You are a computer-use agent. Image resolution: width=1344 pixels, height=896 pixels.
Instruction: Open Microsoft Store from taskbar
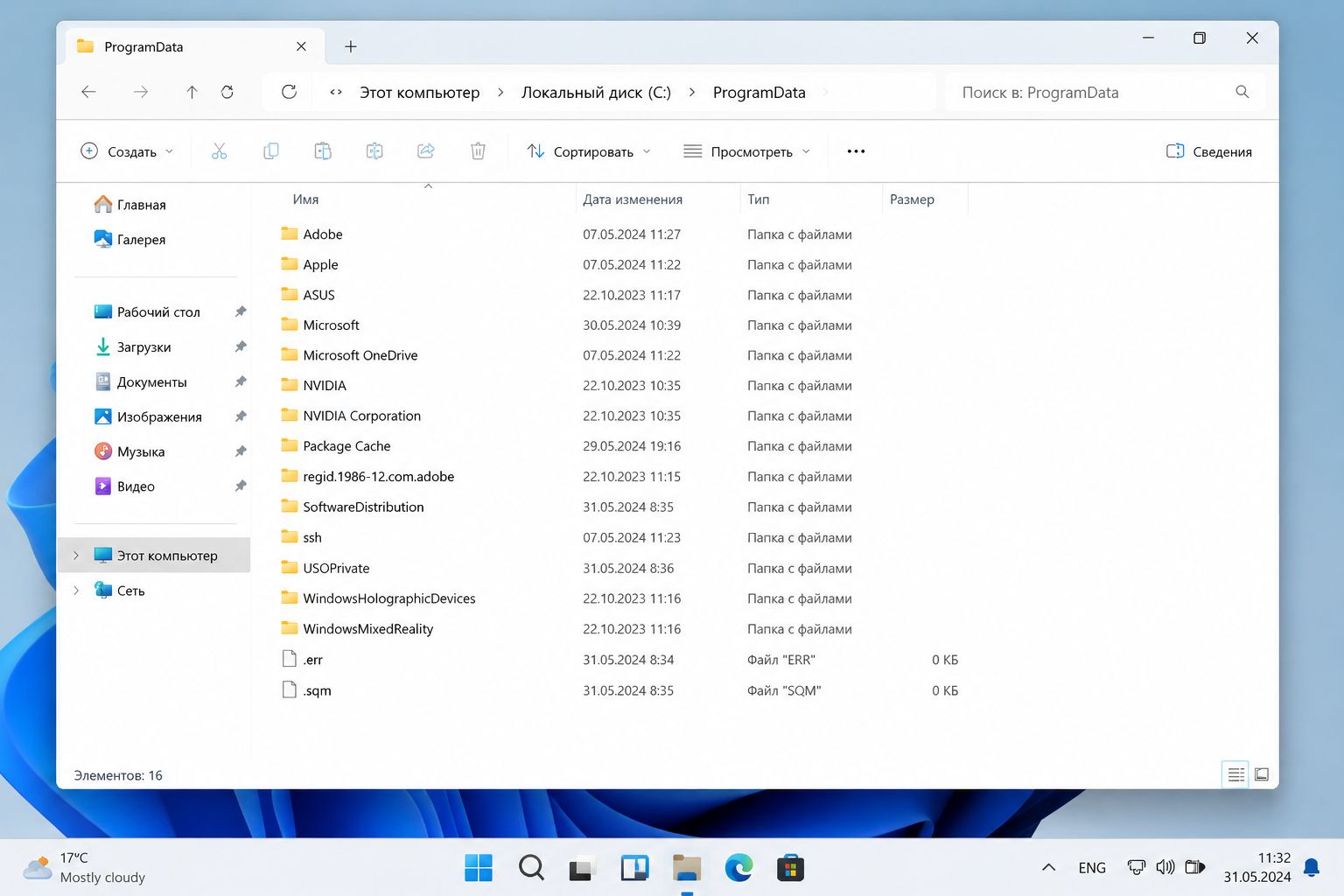click(790, 868)
